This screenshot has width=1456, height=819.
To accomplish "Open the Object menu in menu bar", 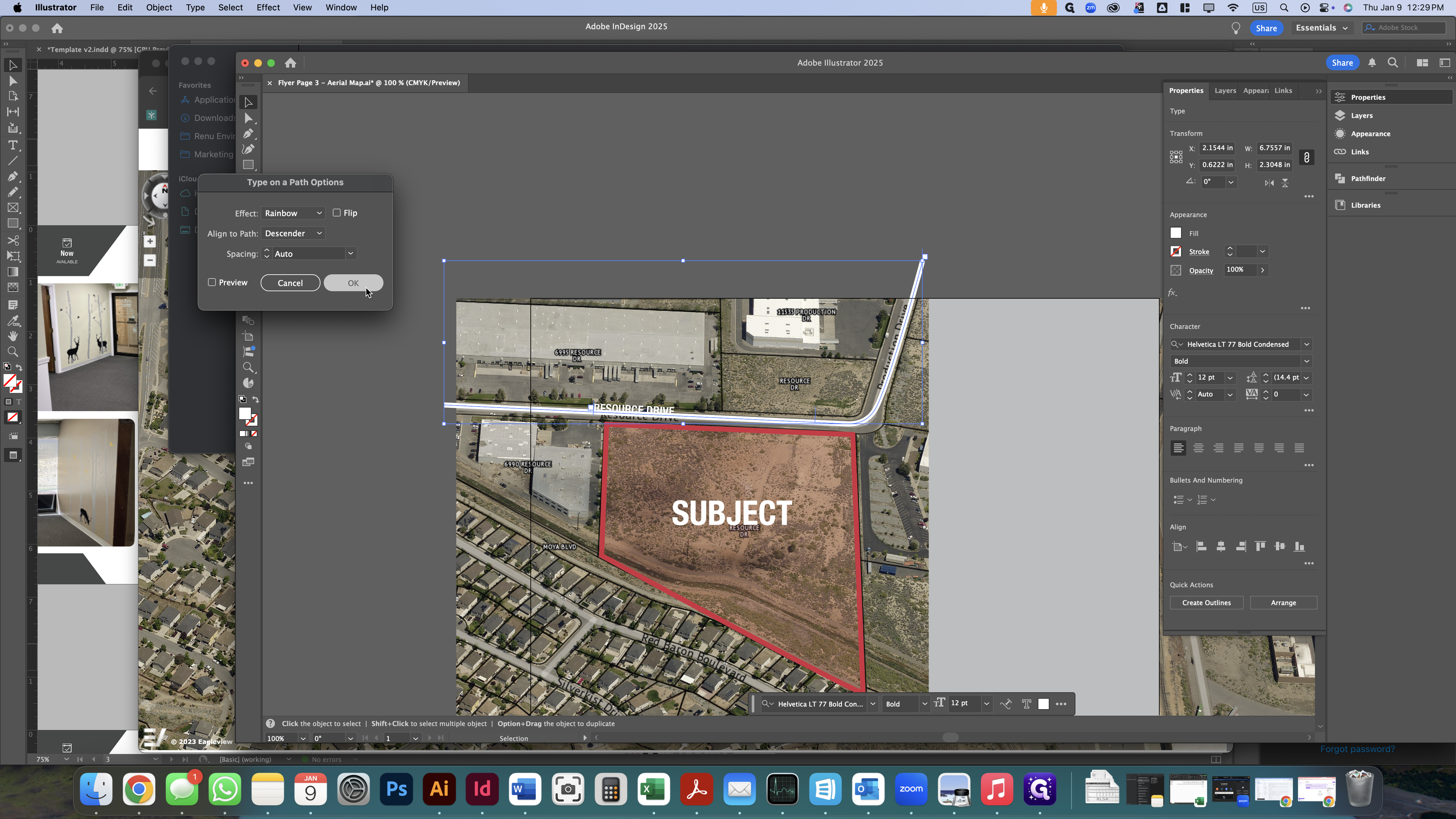I will [159, 7].
